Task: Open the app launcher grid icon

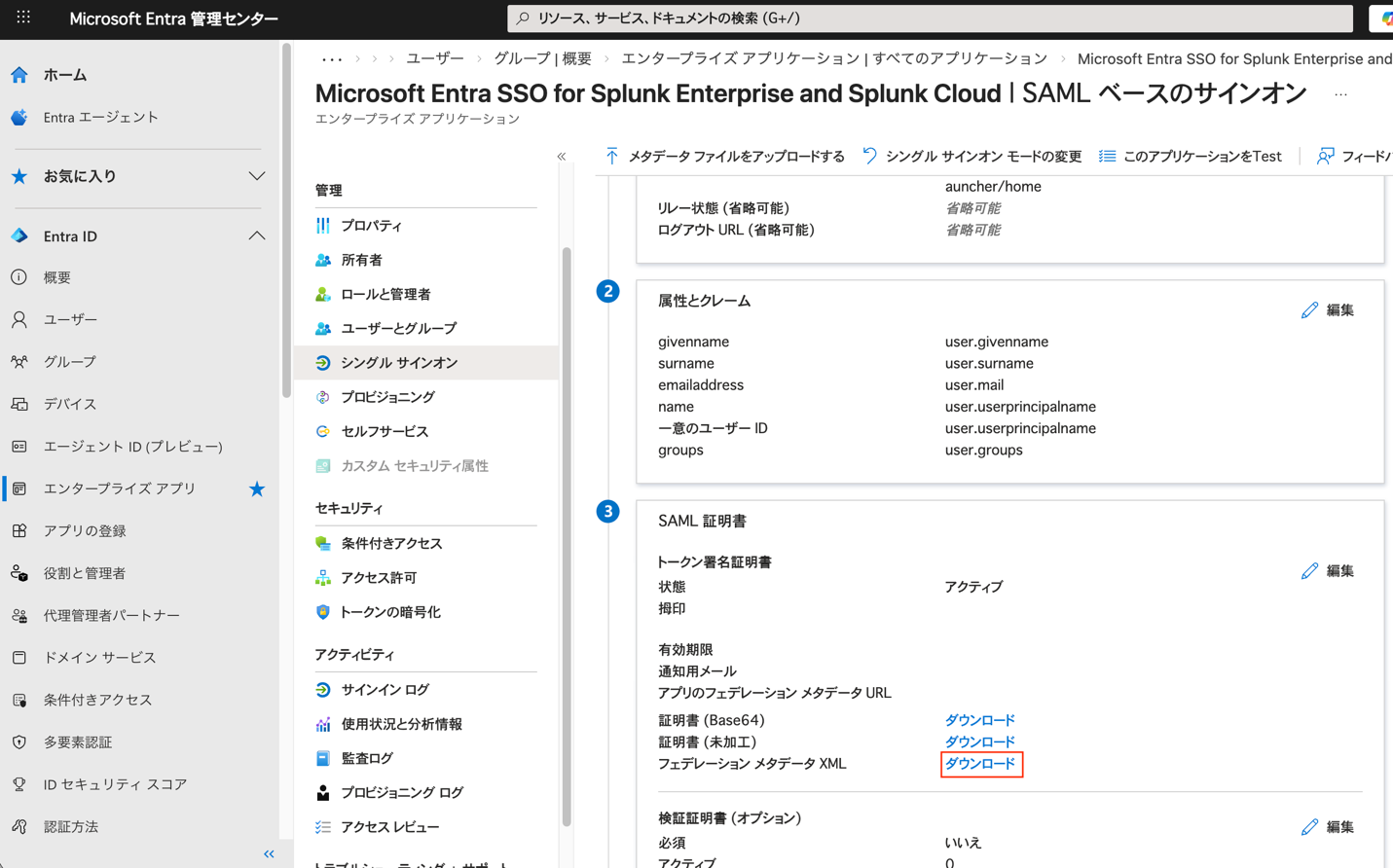Action: click(x=22, y=18)
